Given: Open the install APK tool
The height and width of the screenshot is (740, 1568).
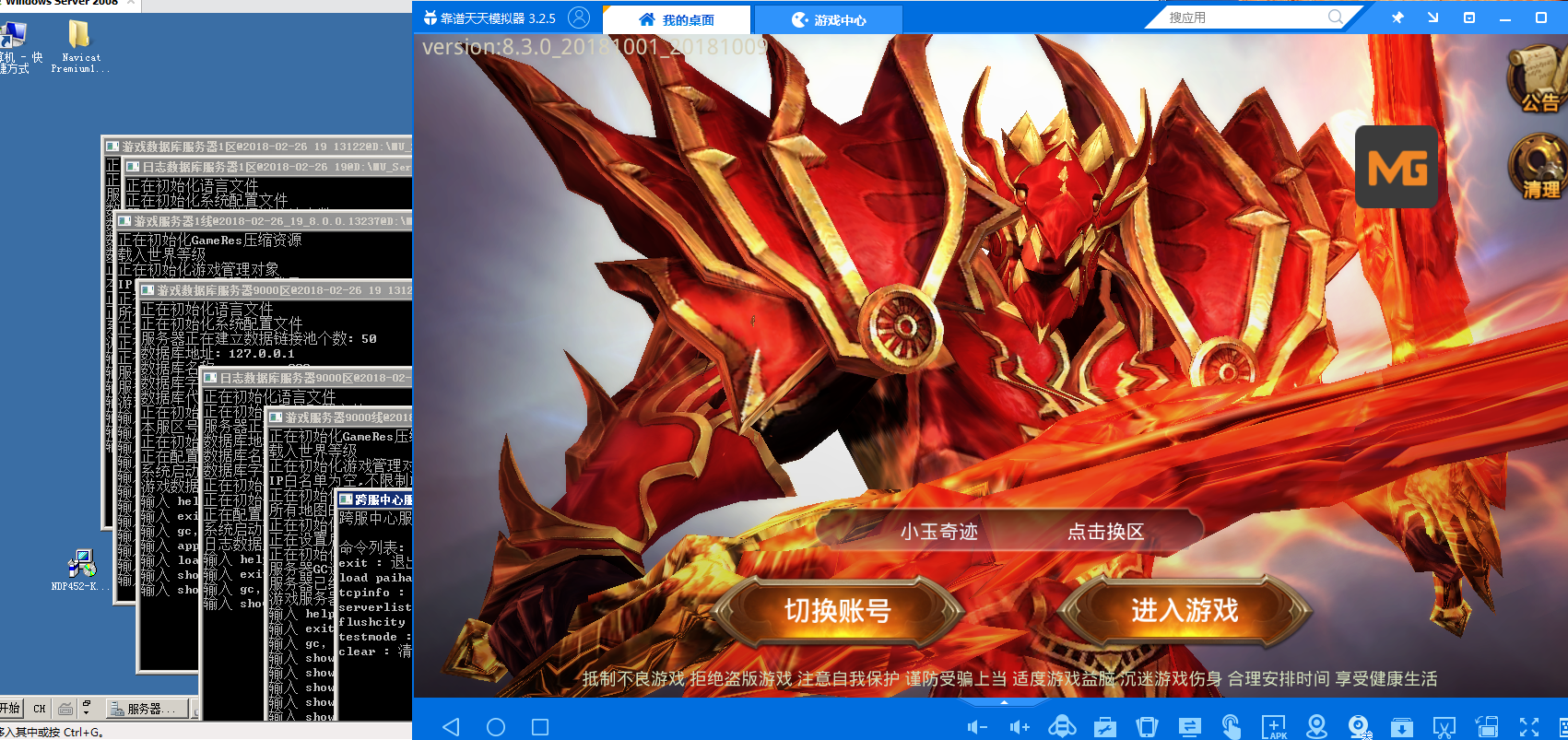Looking at the screenshot, I should tap(1274, 727).
